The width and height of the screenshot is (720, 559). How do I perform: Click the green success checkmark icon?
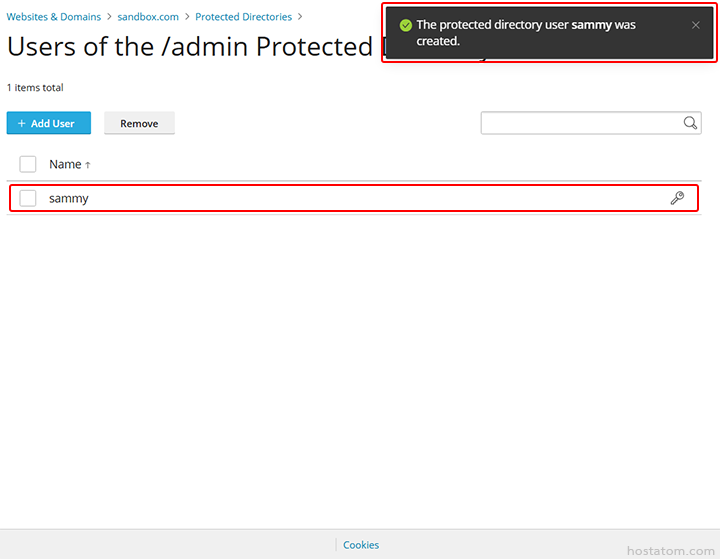pos(405,25)
